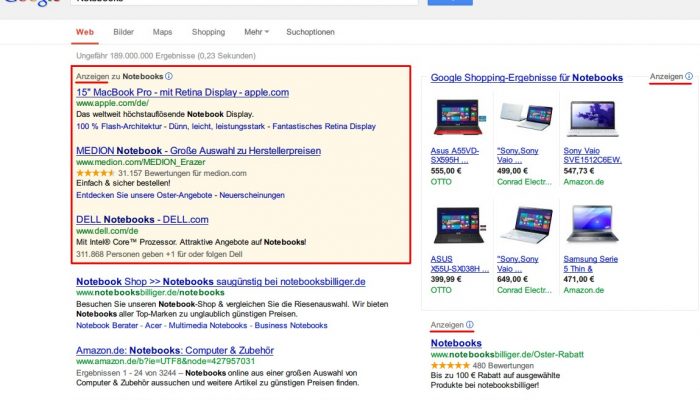Open the Sony Vaio SVE1512C6EW product link
This screenshot has width=700, height=400.
click(592, 155)
